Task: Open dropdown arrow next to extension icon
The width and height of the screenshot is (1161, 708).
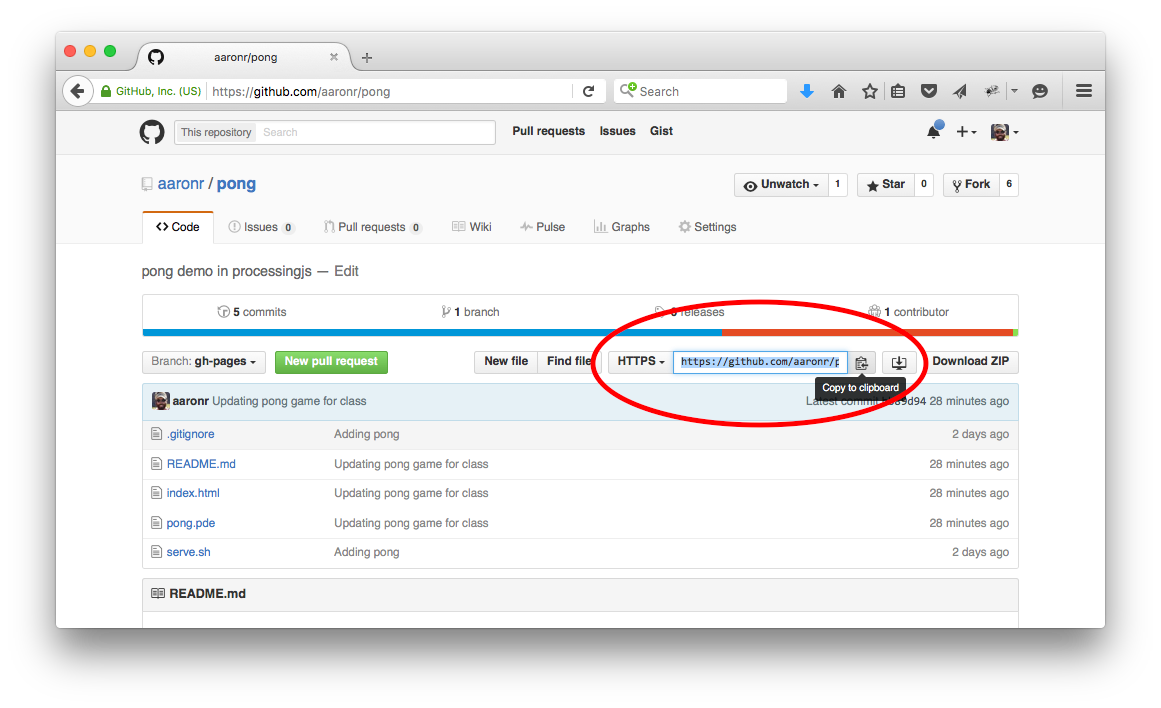Action: [x=1014, y=91]
